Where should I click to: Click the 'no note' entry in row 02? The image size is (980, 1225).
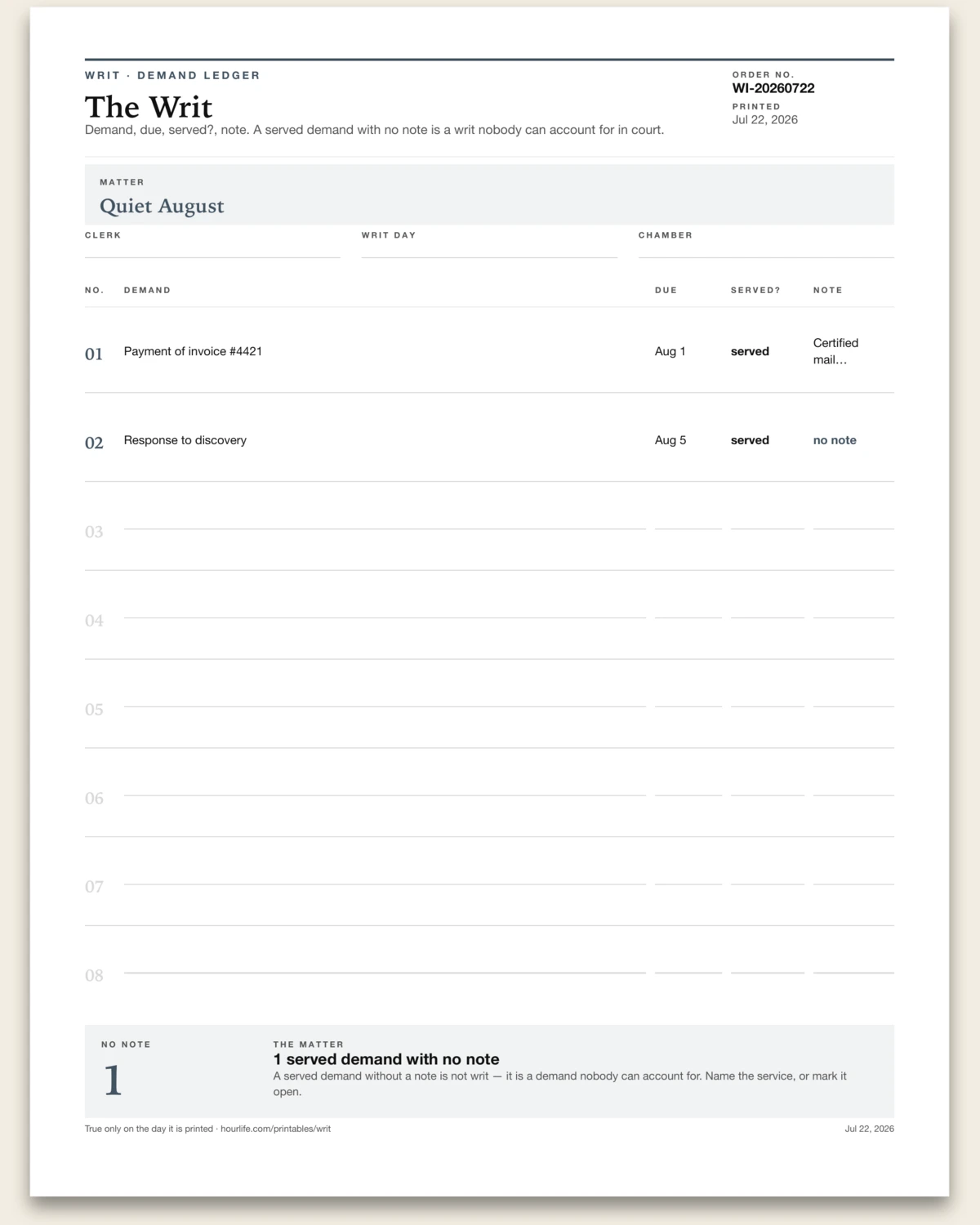835,440
